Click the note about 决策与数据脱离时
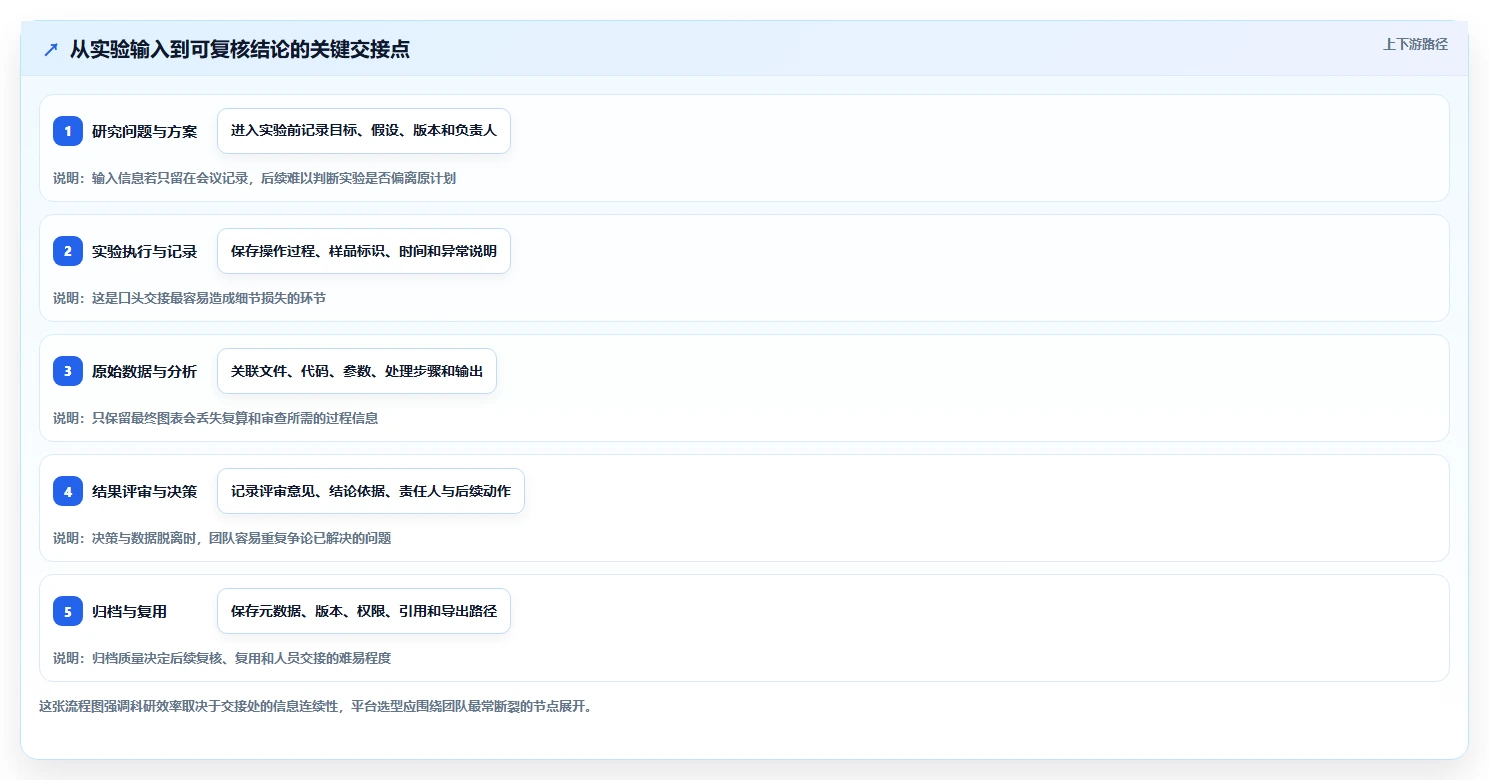 tap(222, 538)
